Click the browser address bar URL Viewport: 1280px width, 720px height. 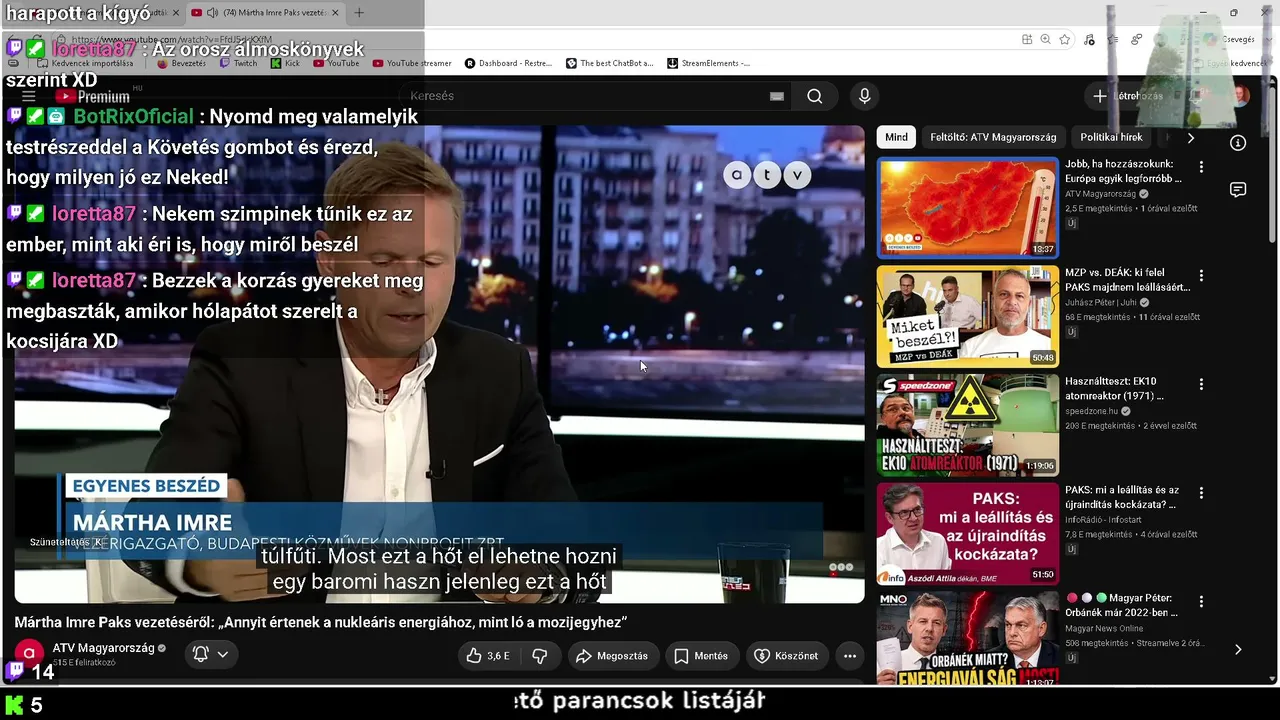[170, 39]
